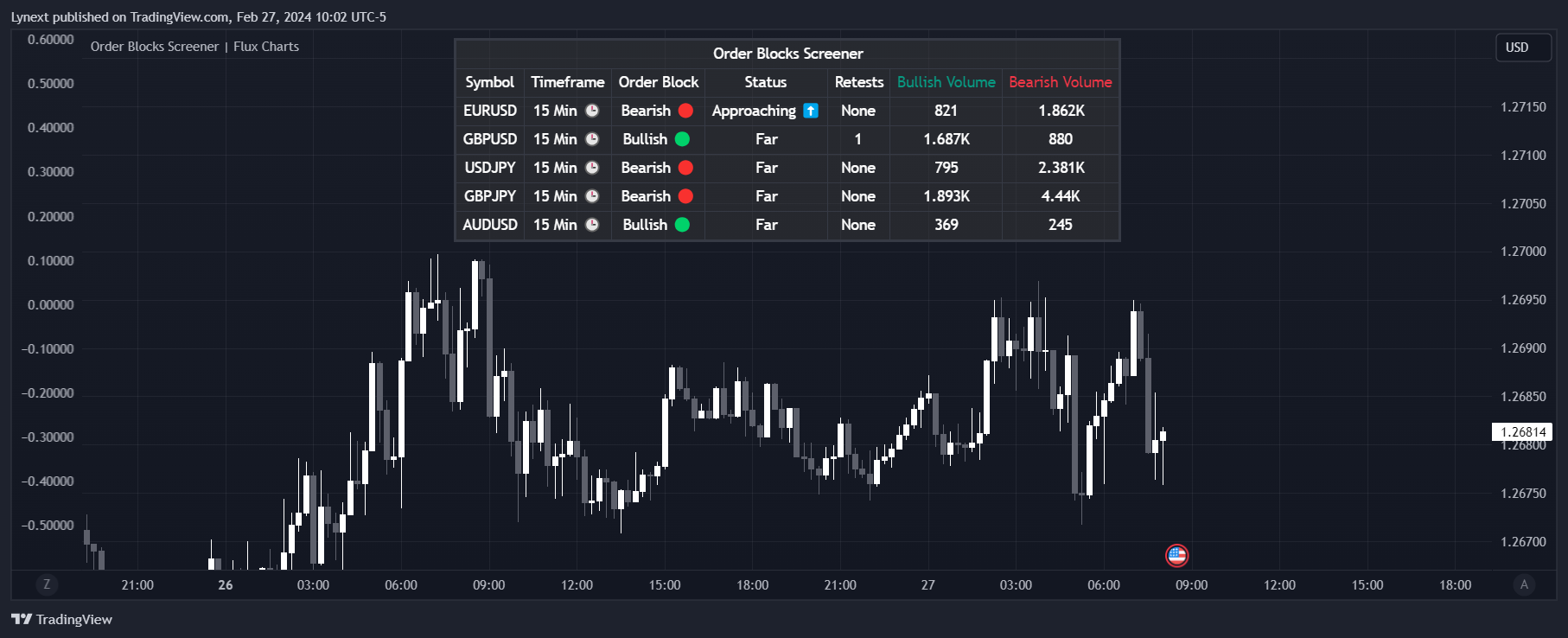Click bullish volume 821 for EURUSD
This screenshot has width=1568, height=638.
[946, 111]
